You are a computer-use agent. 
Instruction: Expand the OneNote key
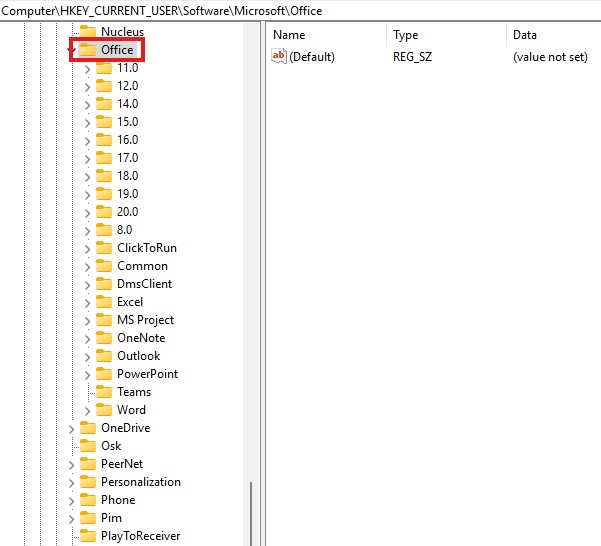tap(87, 339)
